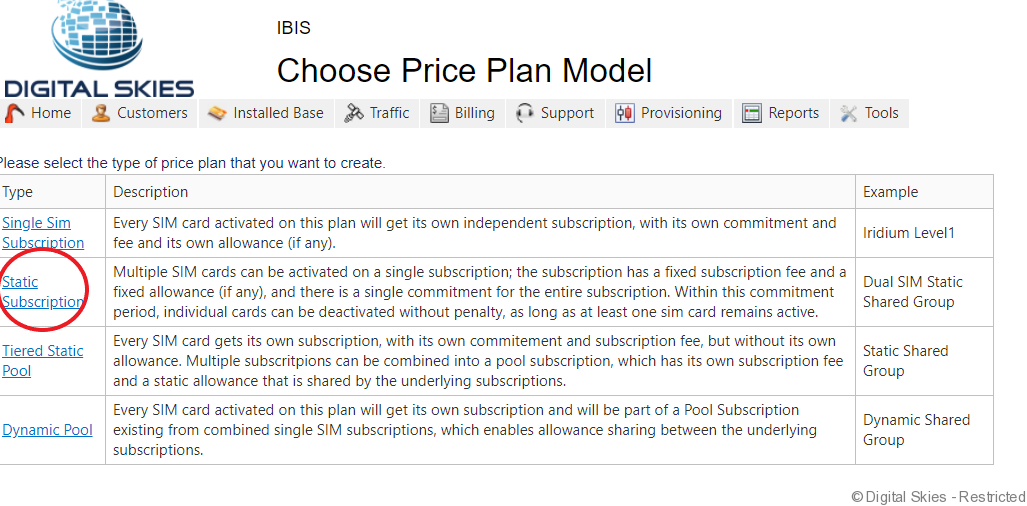Image resolution: width=1027 pixels, height=506 pixels.
Task: Select the Provisioning menu label
Action: coord(681,113)
